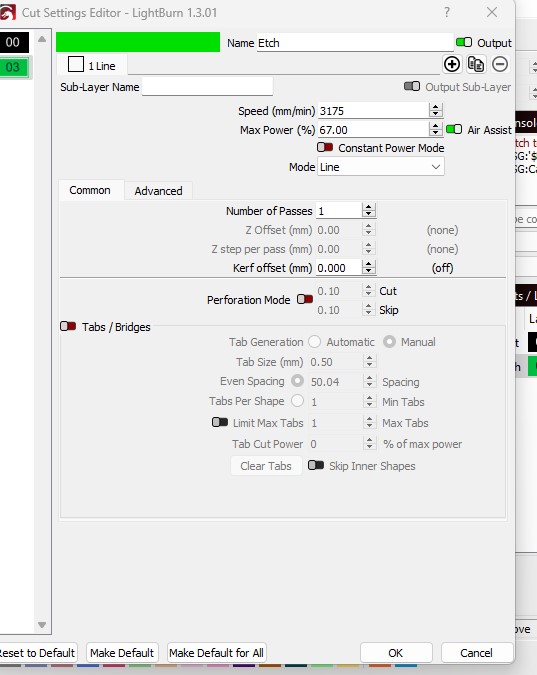
Task: Add a new sub-layer with plus icon
Action: tap(452, 65)
